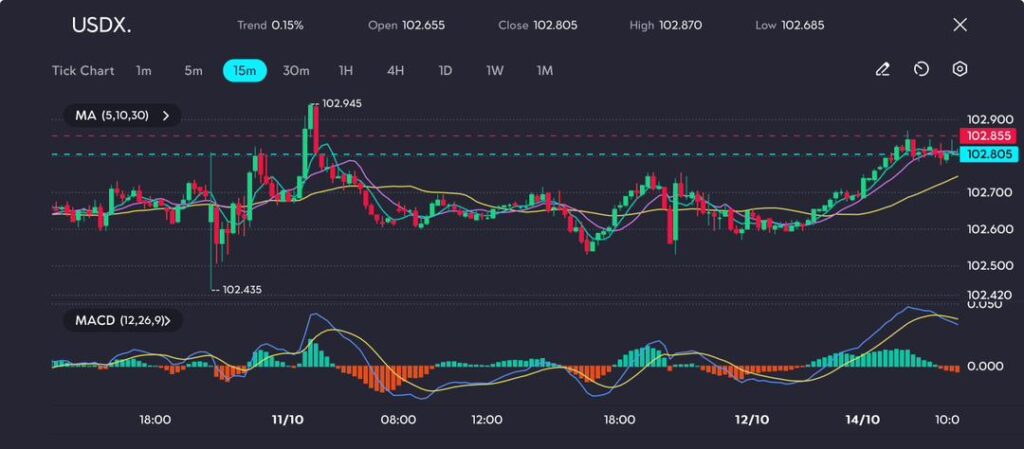Click the blue 102.805 current price label

pos(987,154)
